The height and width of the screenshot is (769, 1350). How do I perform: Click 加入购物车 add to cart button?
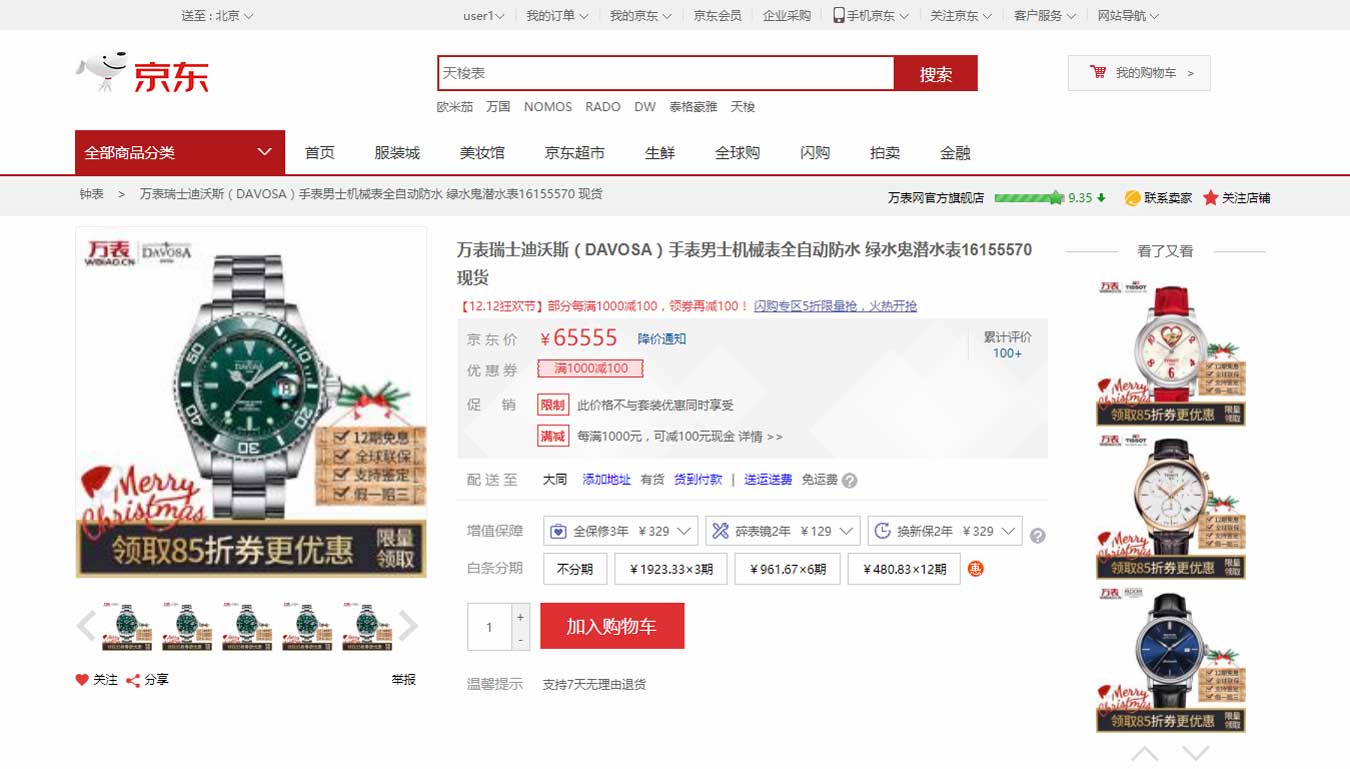tap(612, 626)
